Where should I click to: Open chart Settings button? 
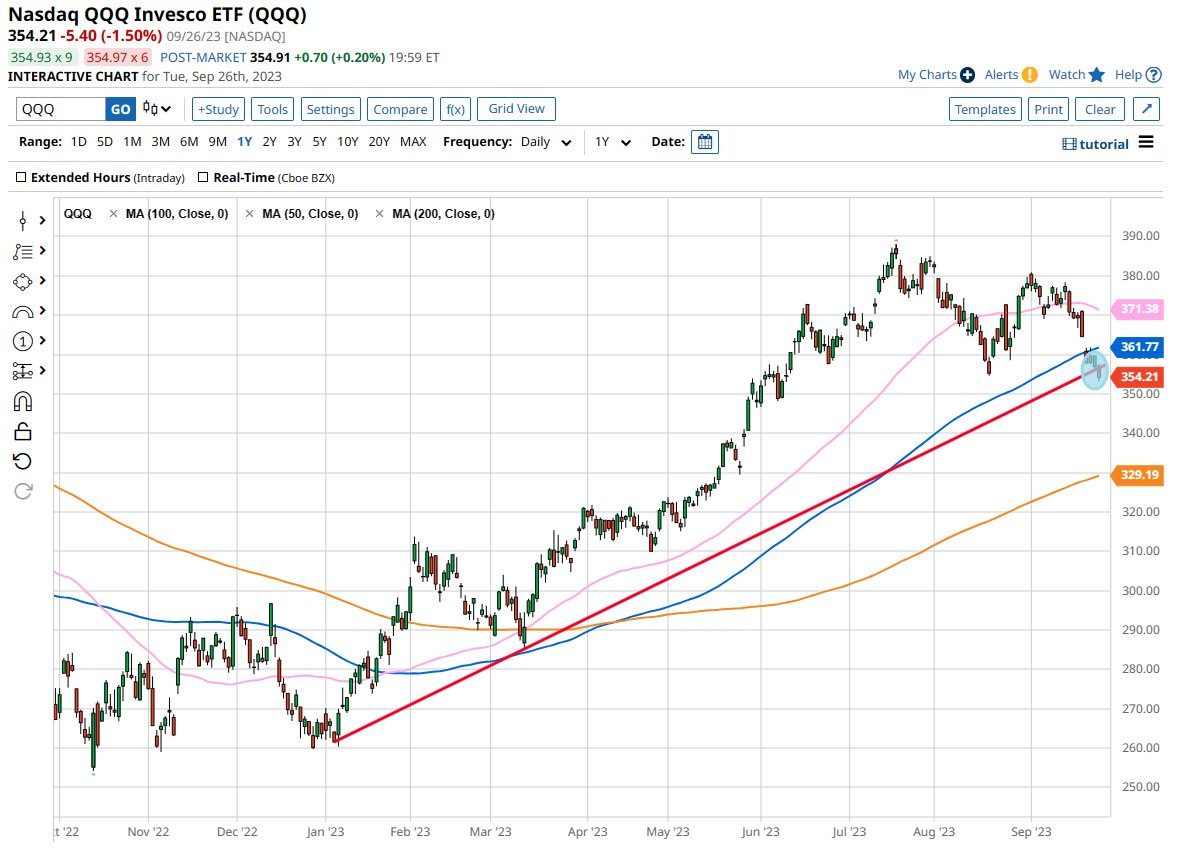(x=330, y=109)
